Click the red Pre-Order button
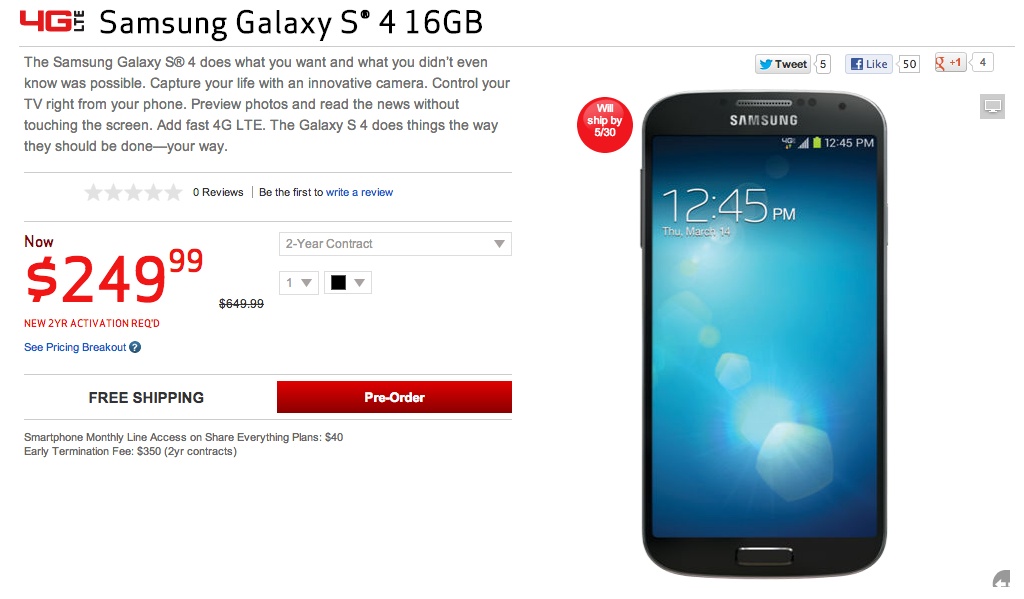This screenshot has width=1024, height=599. (x=394, y=397)
